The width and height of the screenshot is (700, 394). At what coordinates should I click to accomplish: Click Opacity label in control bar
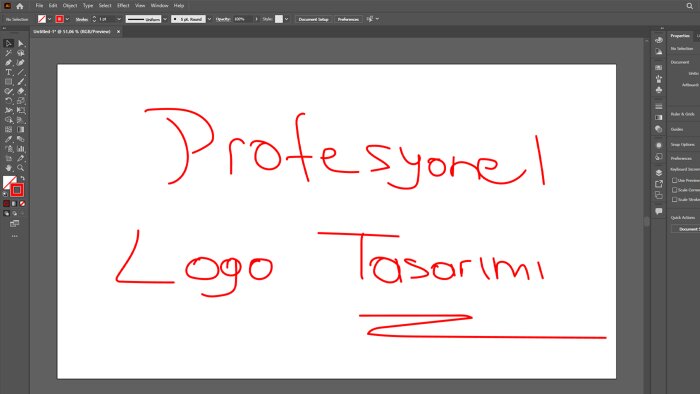pos(223,19)
